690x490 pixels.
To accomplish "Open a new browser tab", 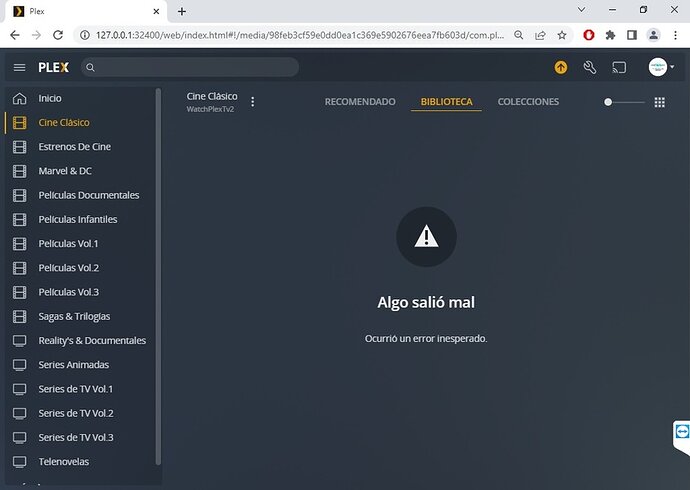I will pos(182,11).
